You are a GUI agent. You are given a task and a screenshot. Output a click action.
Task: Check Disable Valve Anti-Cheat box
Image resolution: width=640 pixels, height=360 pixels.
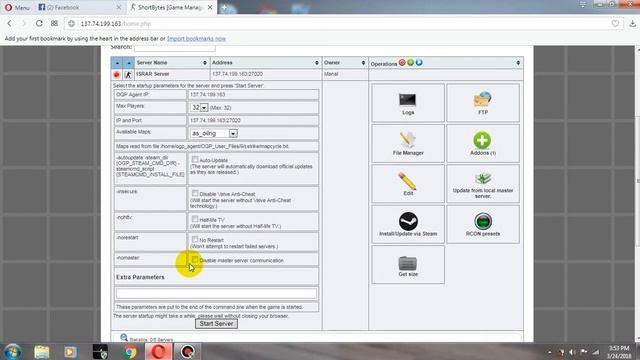[195, 193]
